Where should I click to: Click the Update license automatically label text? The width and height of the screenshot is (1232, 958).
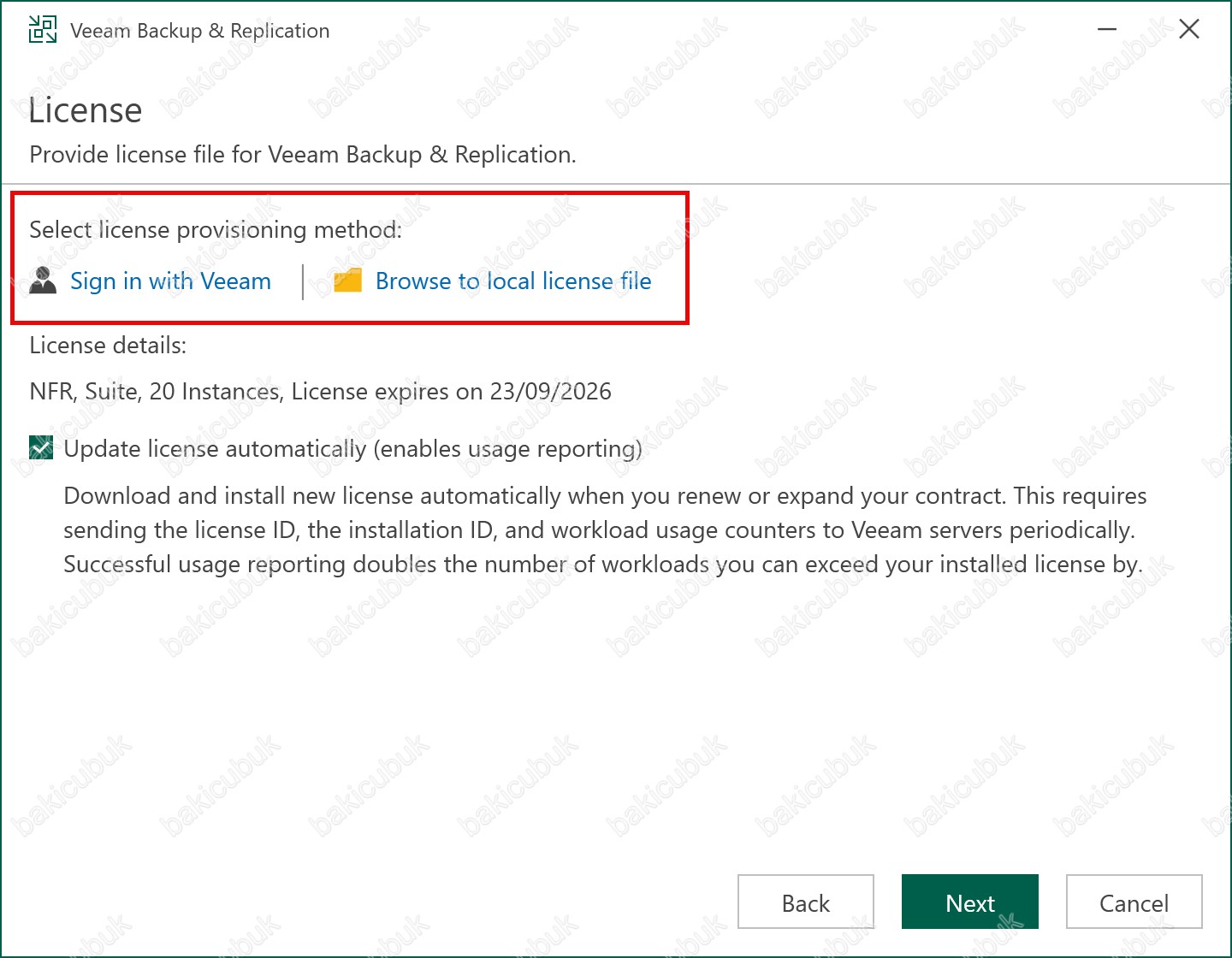pyautogui.click(x=352, y=449)
